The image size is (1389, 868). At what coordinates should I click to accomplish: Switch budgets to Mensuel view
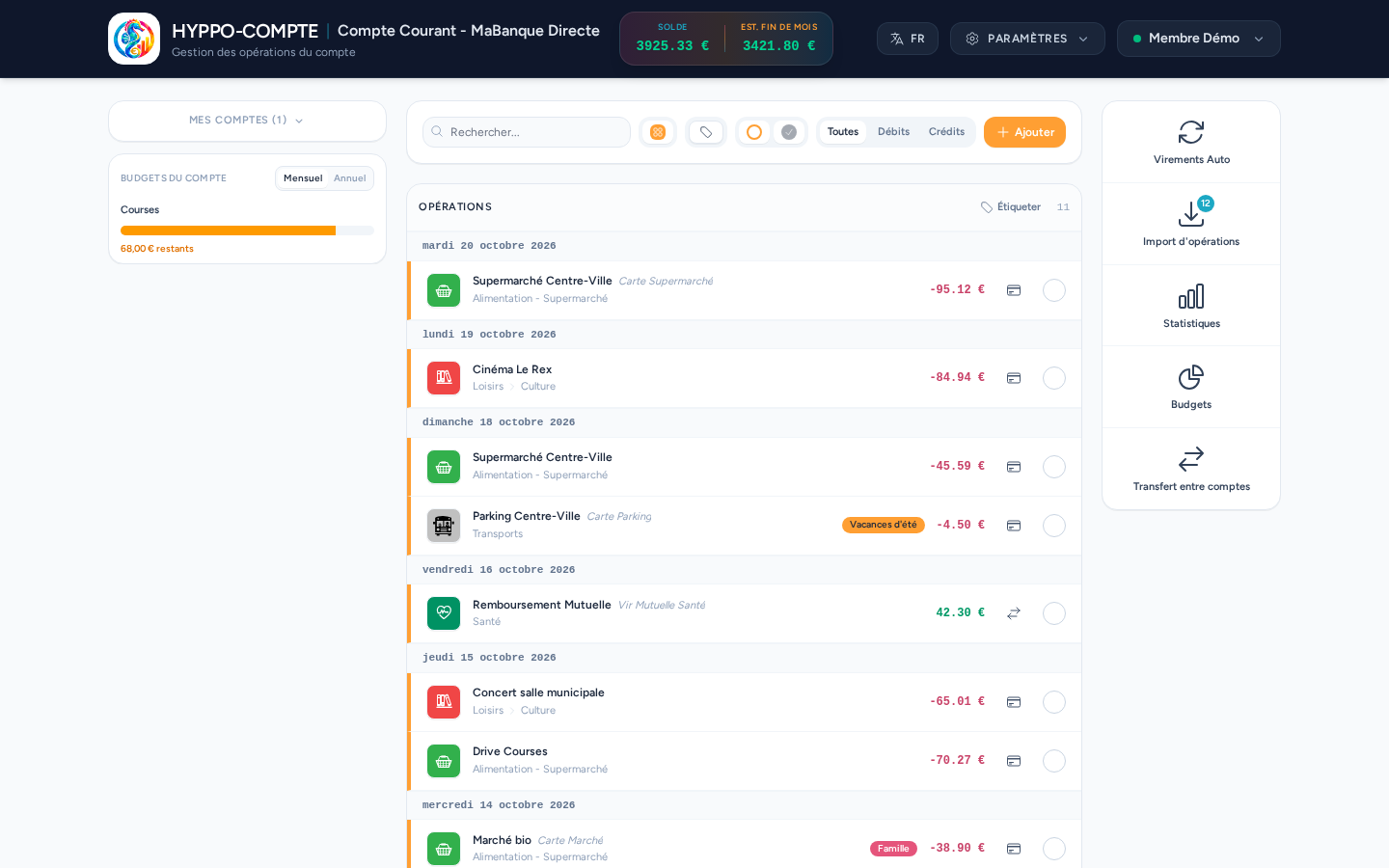[303, 178]
